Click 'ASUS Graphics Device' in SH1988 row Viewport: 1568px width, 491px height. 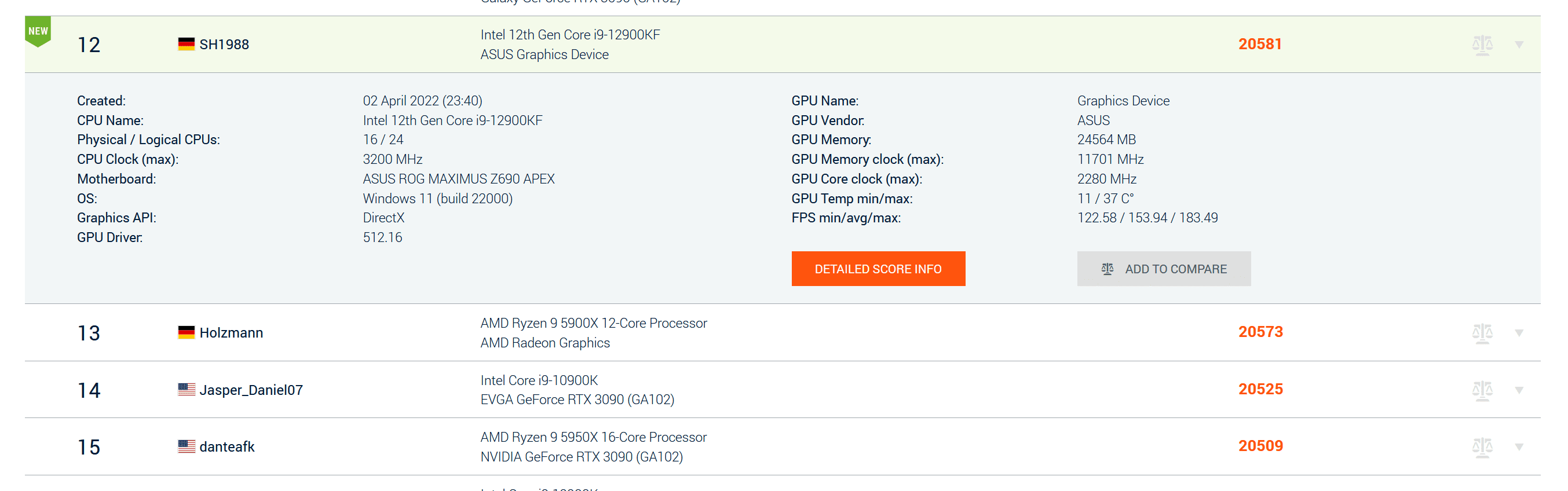pyautogui.click(x=544, y=55)
